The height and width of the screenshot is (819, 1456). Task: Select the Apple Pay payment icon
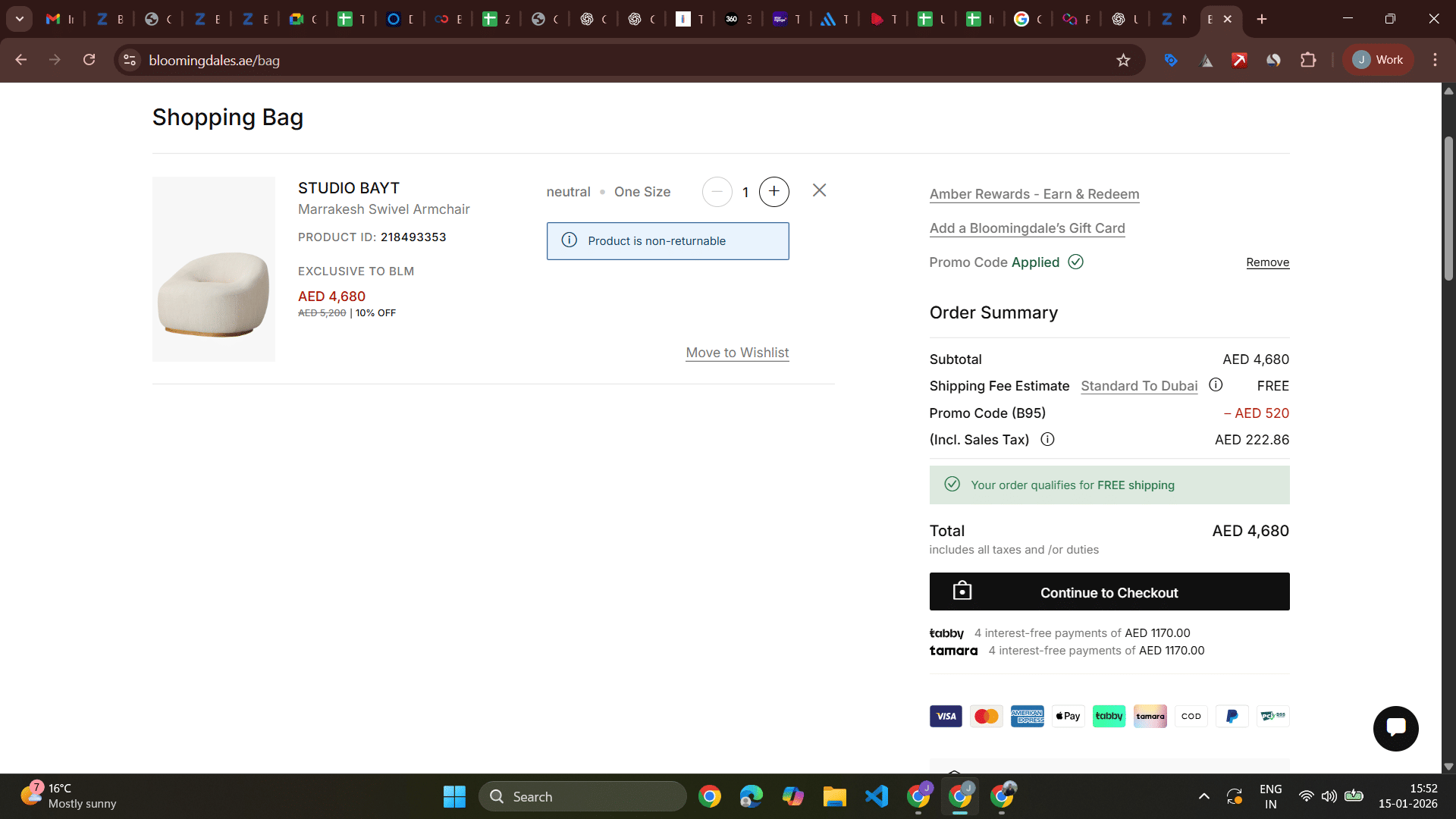pyautogui.click(x=1068, y=716)
